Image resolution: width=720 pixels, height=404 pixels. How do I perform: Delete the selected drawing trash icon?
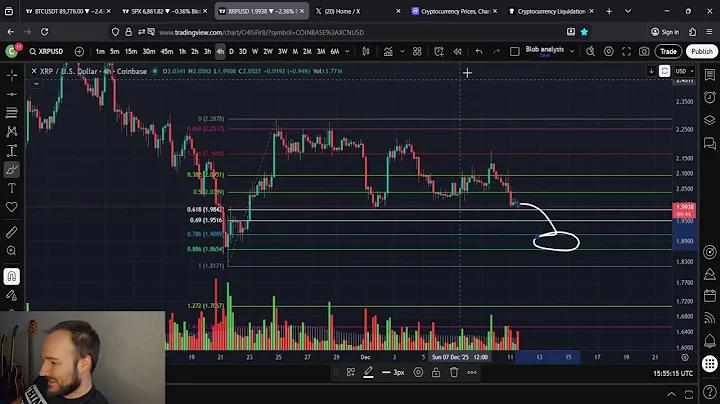click(454, 372)
